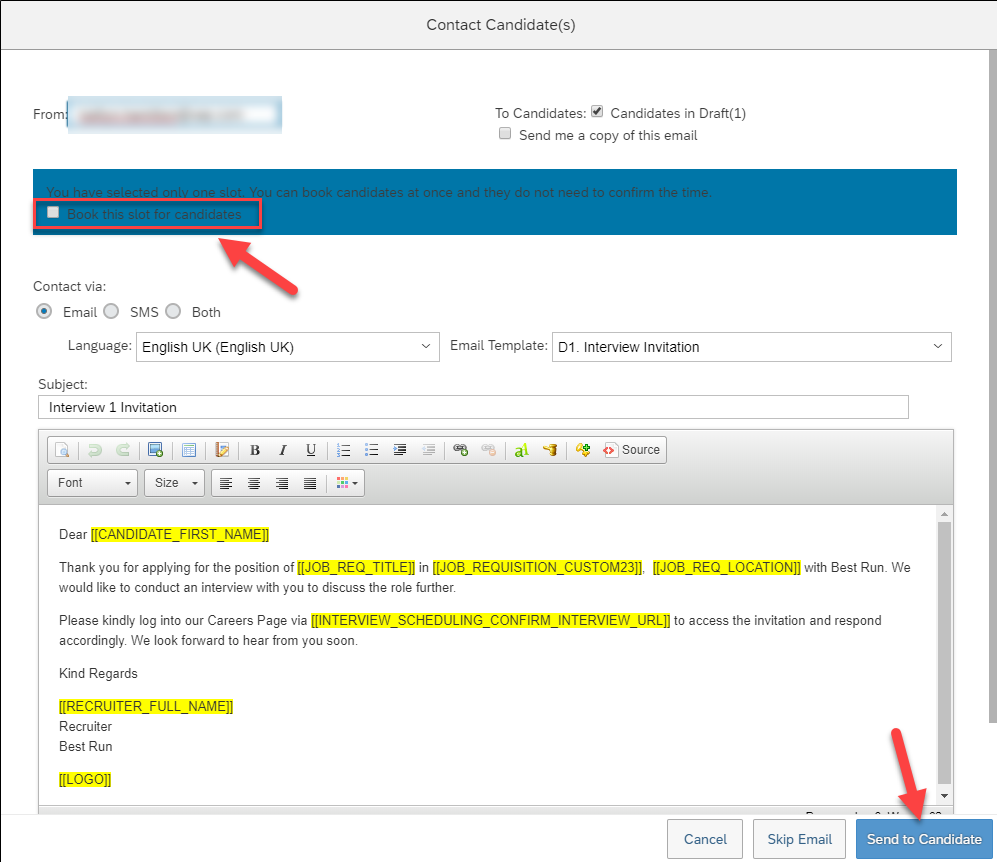
Task: Toggle italic formatting
Action: pyautogui.click(x=283, y=450)
